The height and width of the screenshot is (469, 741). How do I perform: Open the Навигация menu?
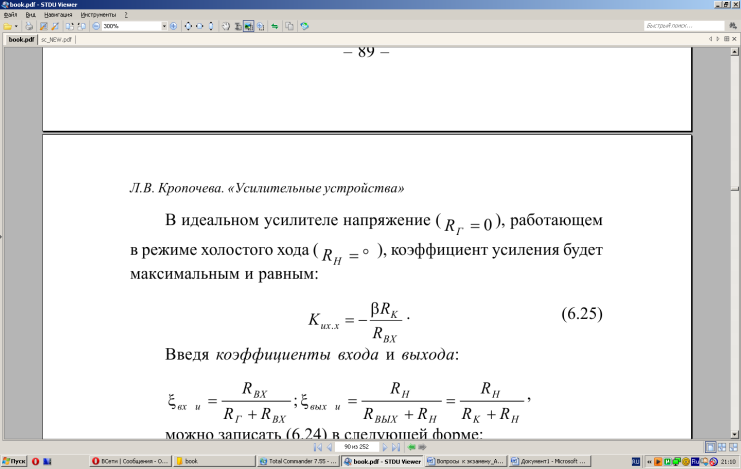point(58,15)
